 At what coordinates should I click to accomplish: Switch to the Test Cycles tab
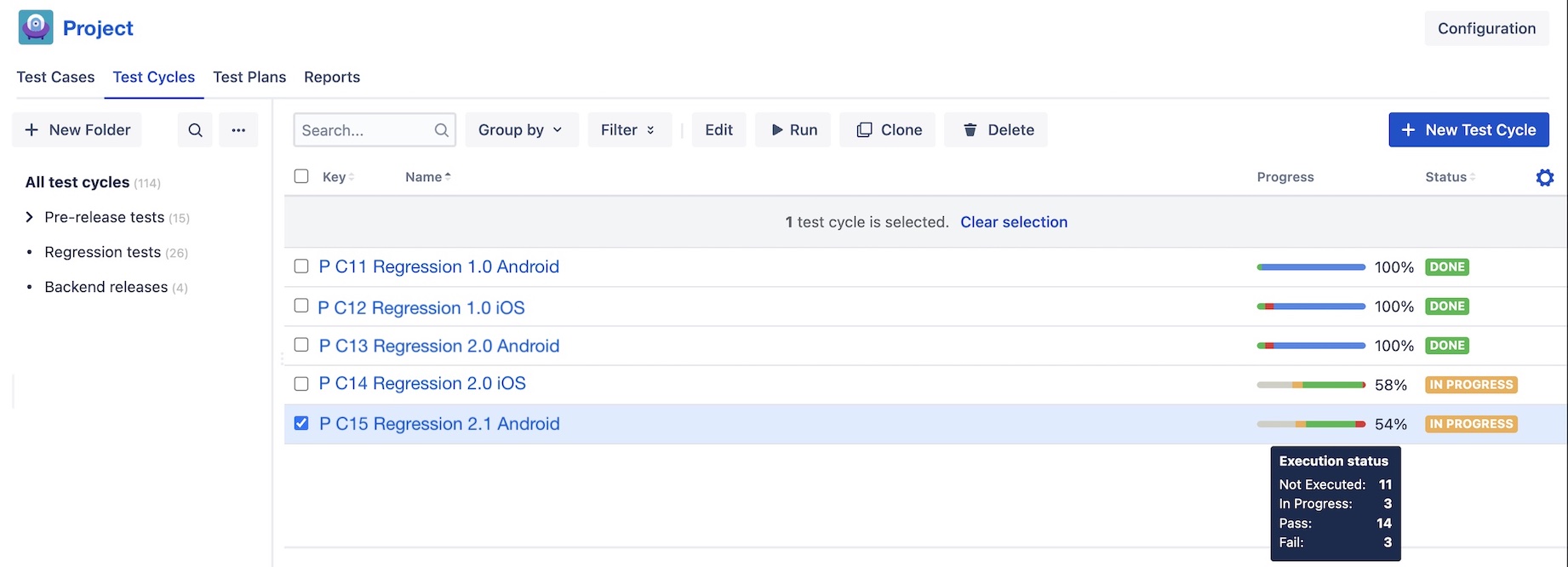click(153, 77)
